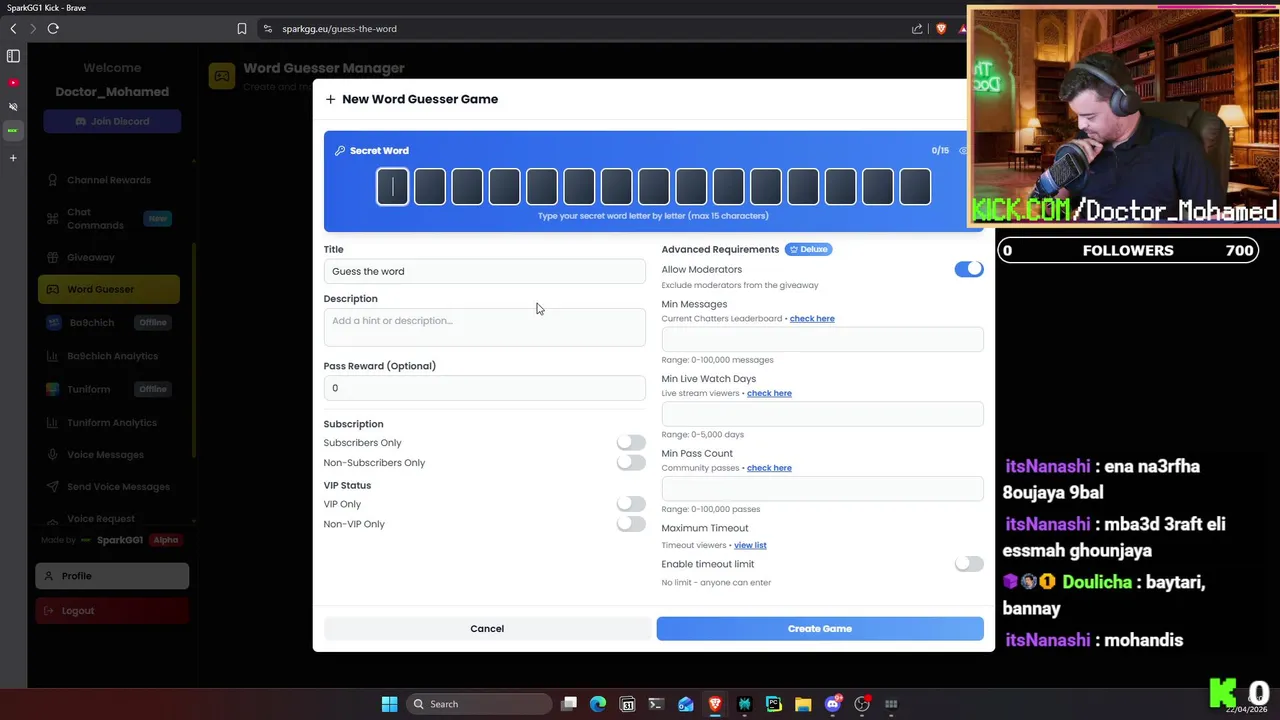Viewport: 1280px width, 720px height.
Task: Click the last secret word letter box
Action: tap(915, 187)
